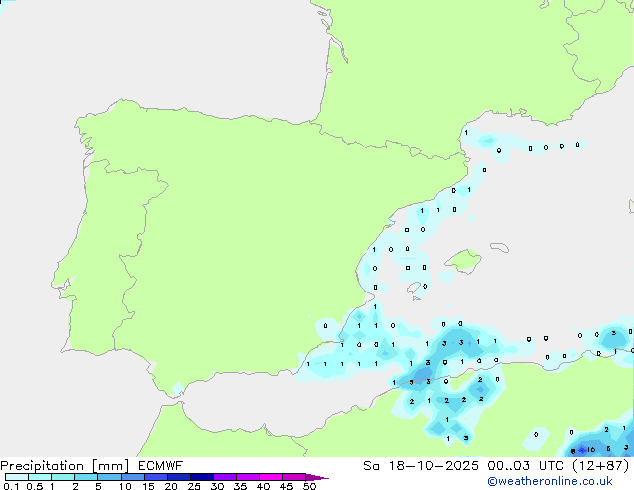Pick the legend swatch between 1 and 2
The image size is (634, 490).
click(63, 477)
